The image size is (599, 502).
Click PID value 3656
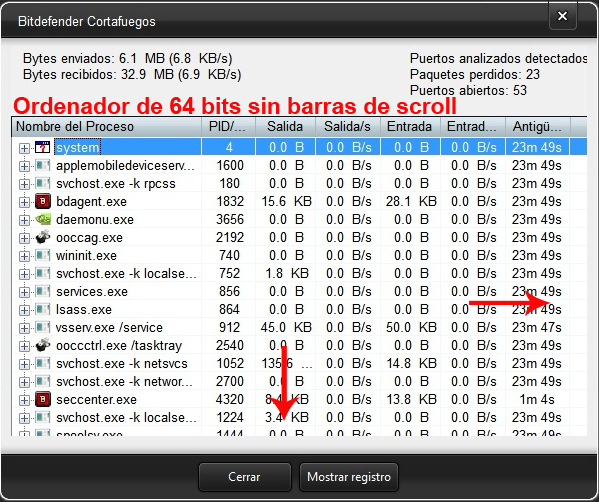(230, 219)
